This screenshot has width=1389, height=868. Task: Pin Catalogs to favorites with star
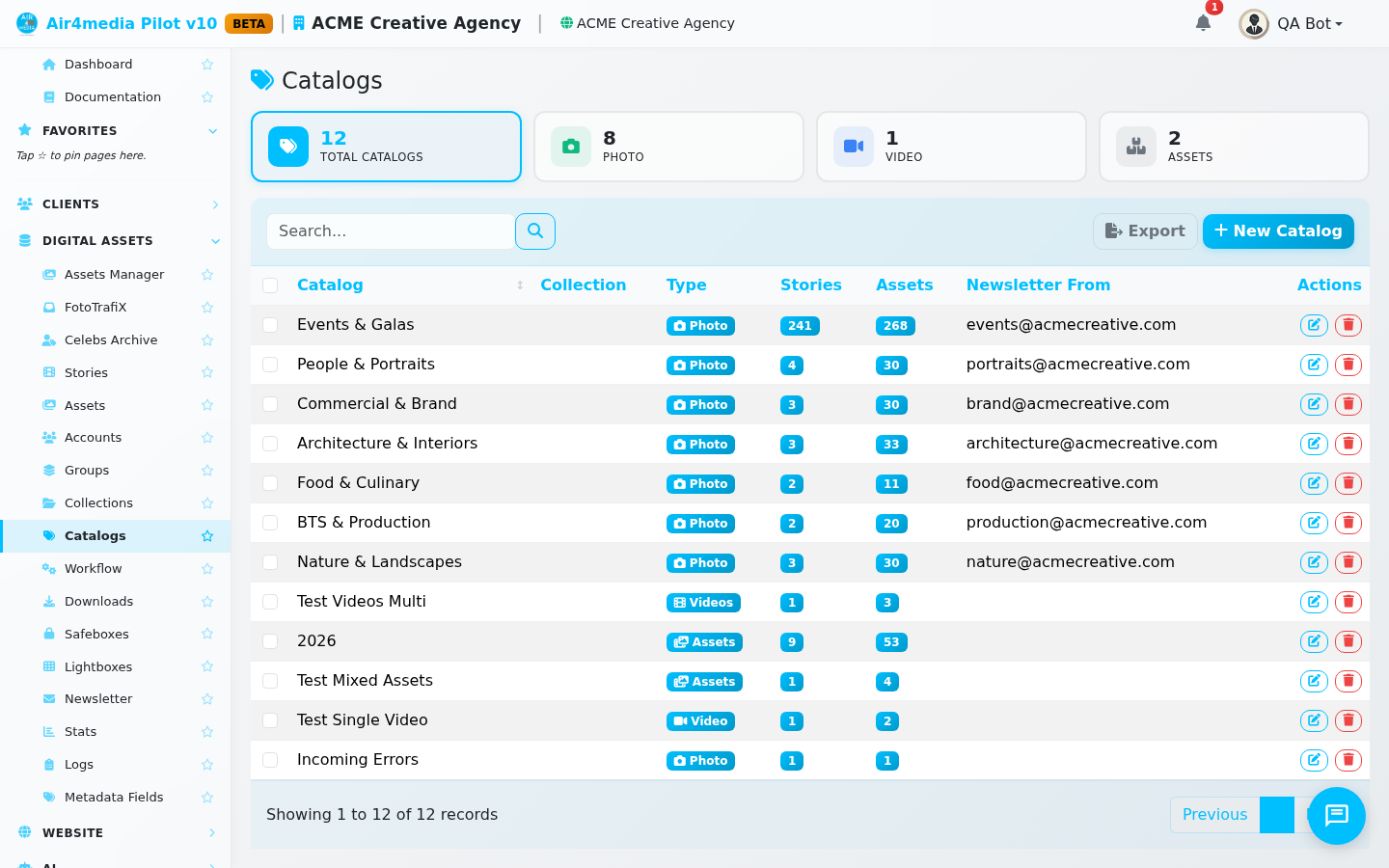[207, 536]
